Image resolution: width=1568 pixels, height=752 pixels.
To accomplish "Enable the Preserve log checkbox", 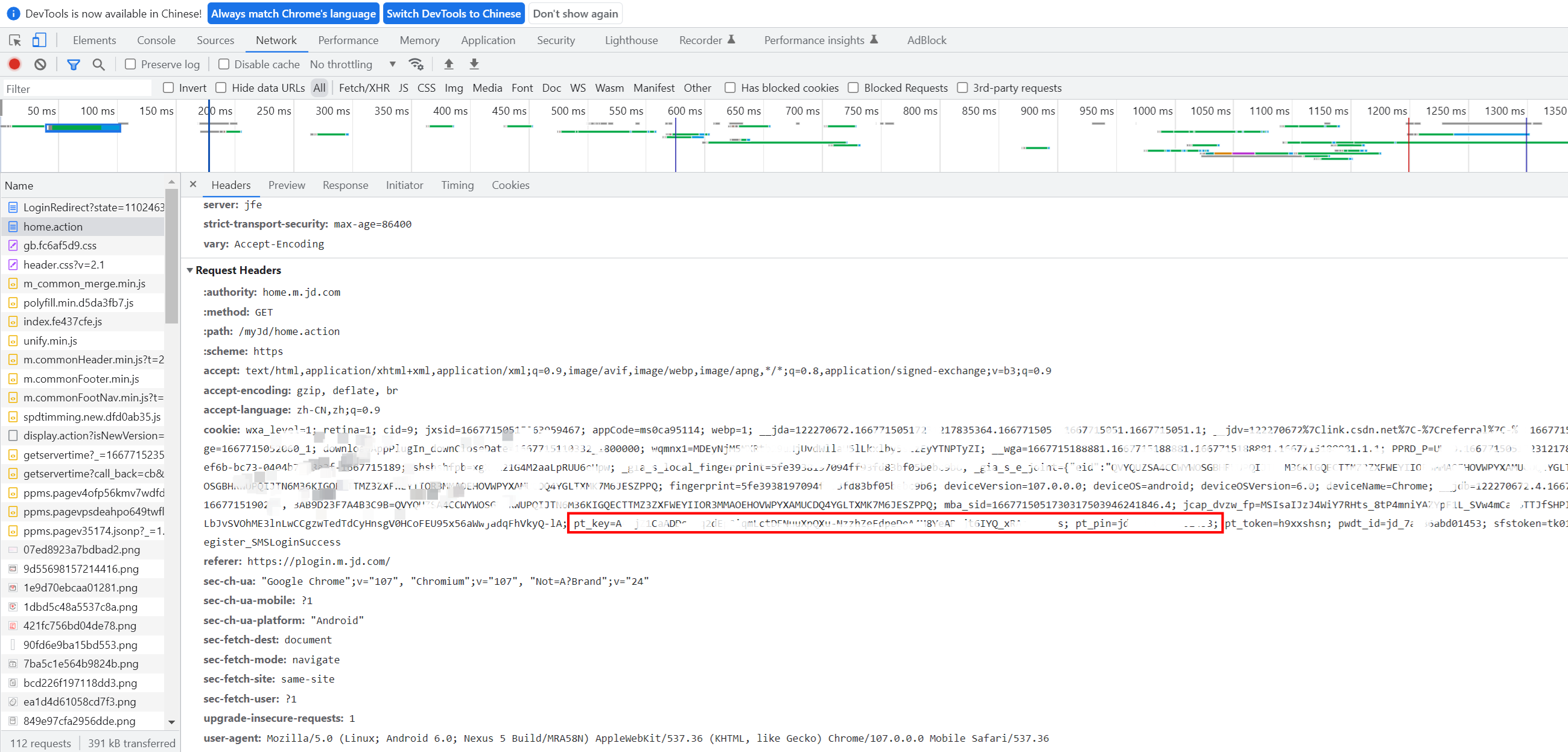I will [130, 64].
